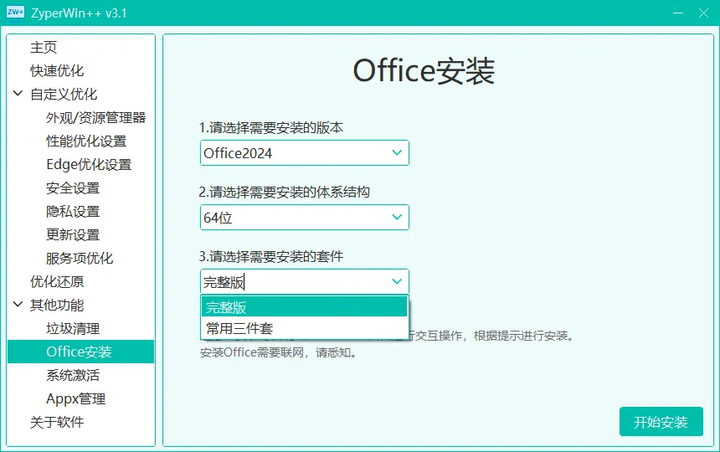Open the 64位 architecture dropdown
This screenshot has height=452, width=720.
click(x=304, y=217)
